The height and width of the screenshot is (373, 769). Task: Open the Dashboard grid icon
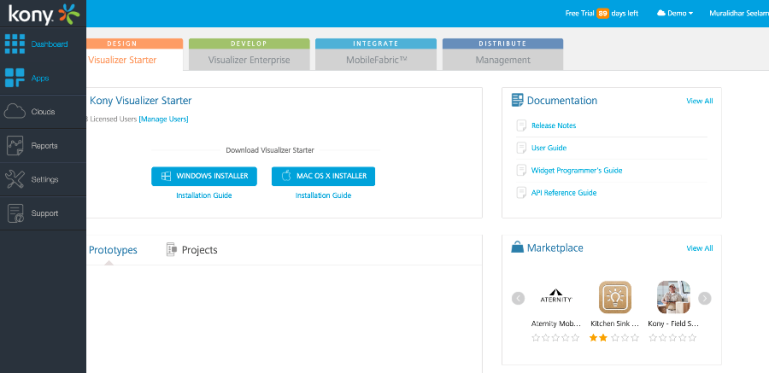pos(15,44)
